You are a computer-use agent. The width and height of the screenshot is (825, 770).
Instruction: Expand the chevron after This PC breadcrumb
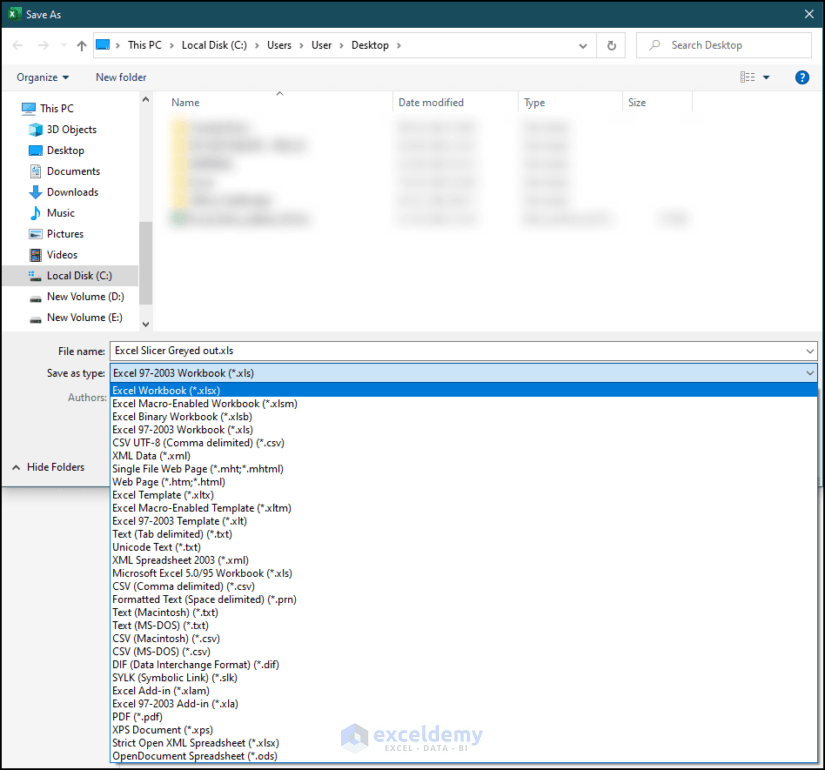click(172, 46)
